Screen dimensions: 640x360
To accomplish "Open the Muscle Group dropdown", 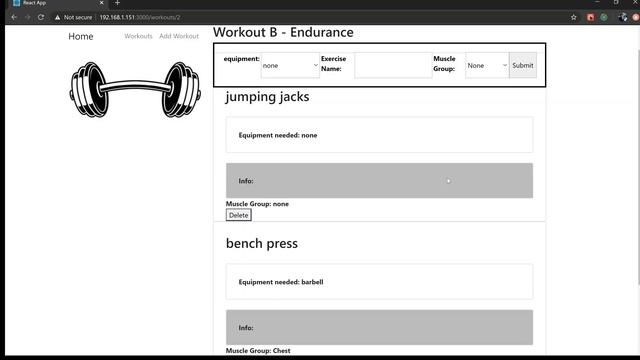I will [487, 65].
